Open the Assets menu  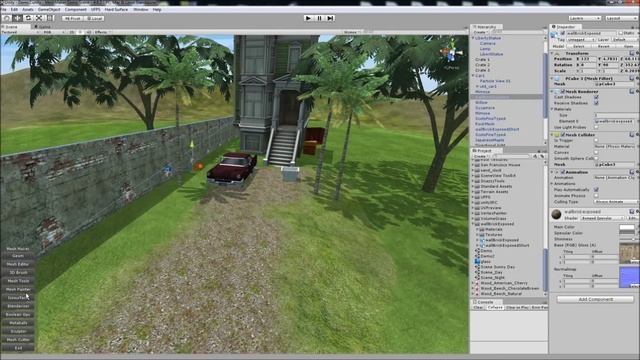tap(28, 9)
